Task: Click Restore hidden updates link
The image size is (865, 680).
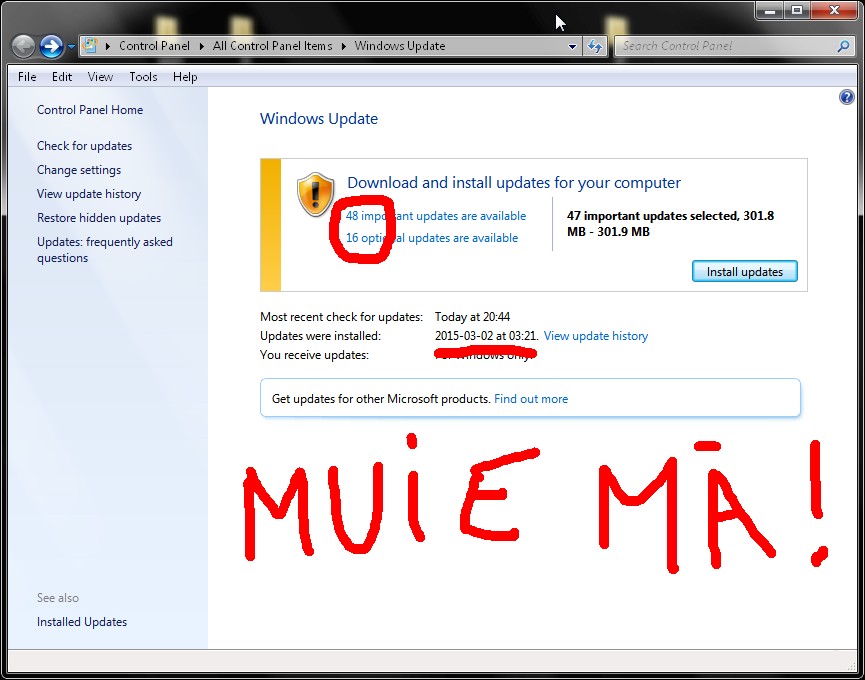Action: (x=99, y=218)
